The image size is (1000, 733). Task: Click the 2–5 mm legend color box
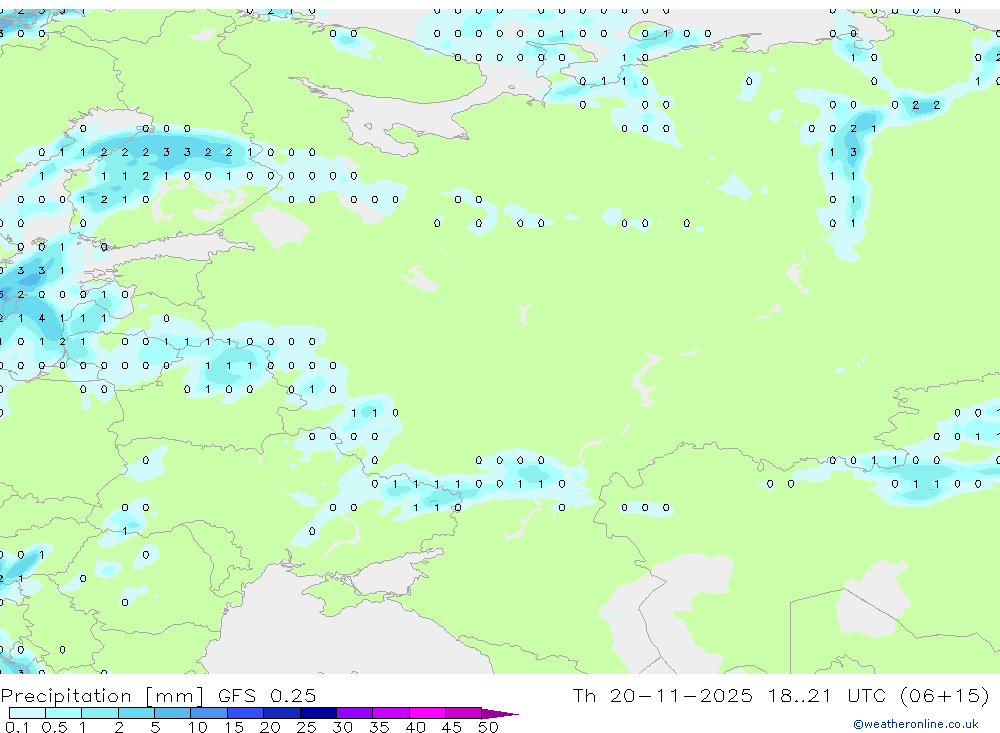tap(136, 713)
